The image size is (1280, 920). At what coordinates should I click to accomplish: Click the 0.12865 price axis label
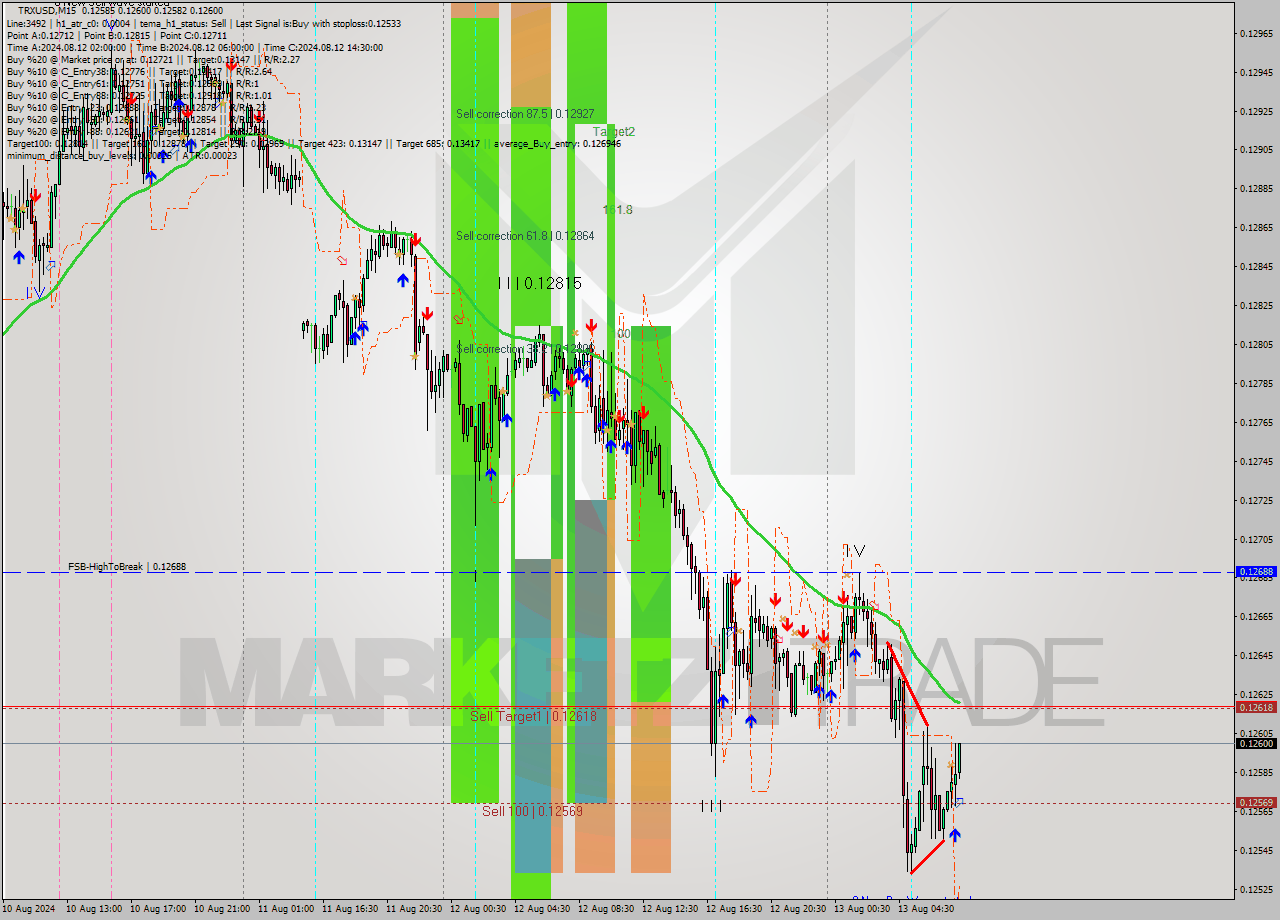pos(1256,228)
